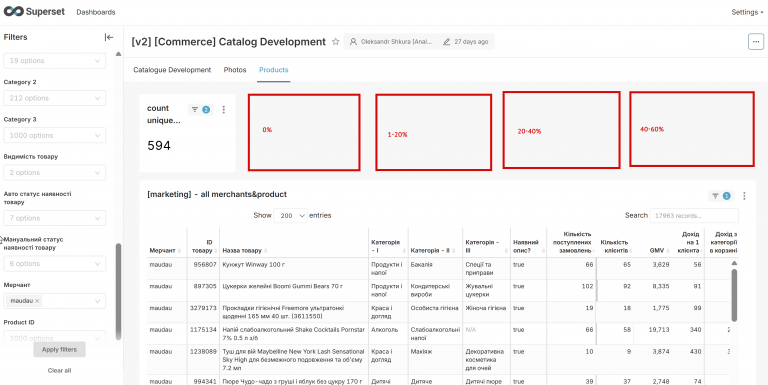This screenshot has height=385, width=768.
Task: Sort by ID товару sort icon
Action: [x=216, y=251]
